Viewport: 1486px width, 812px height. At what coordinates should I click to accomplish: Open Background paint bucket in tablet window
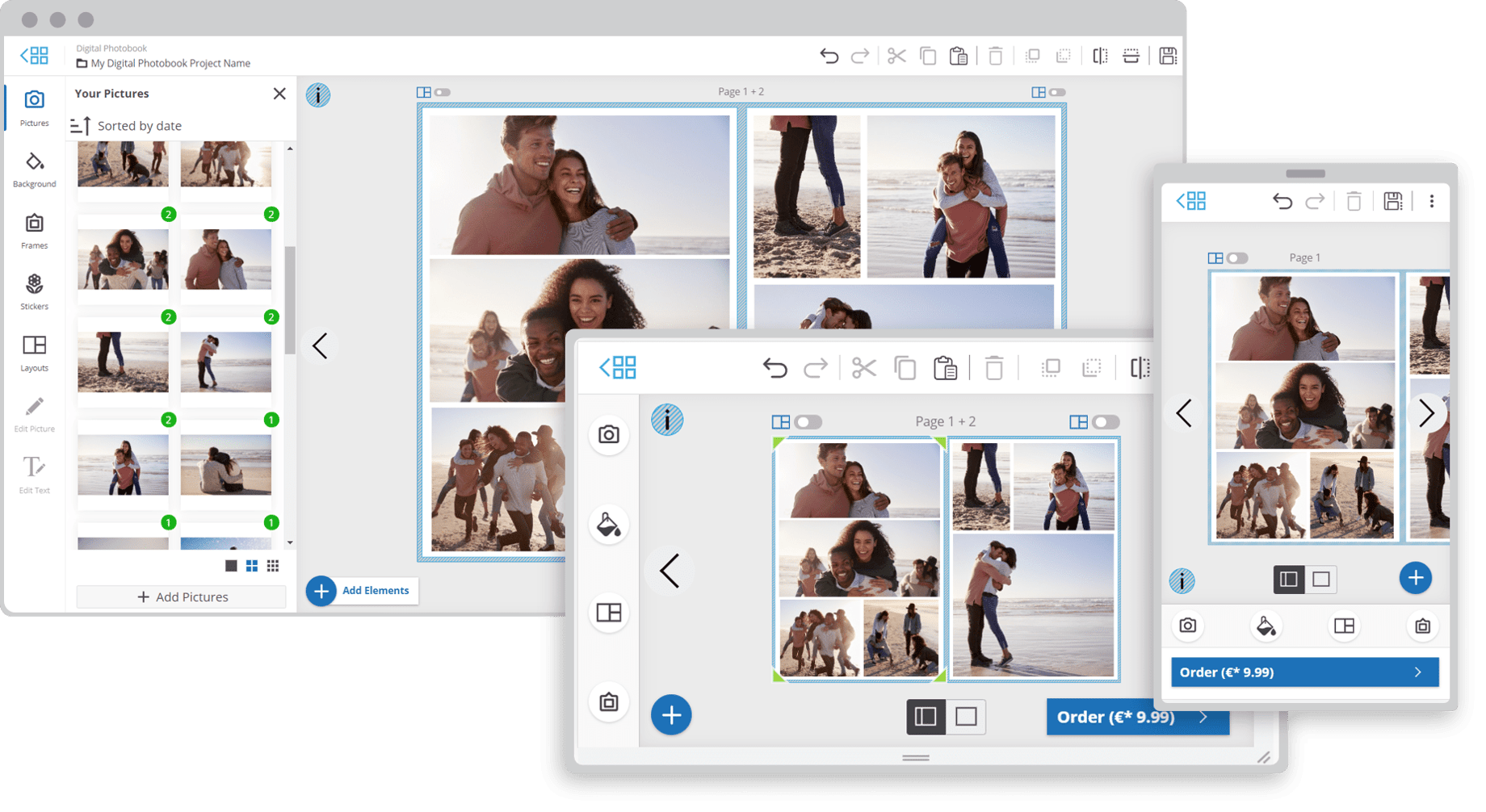pyautogui.click(x=609, y=525)
